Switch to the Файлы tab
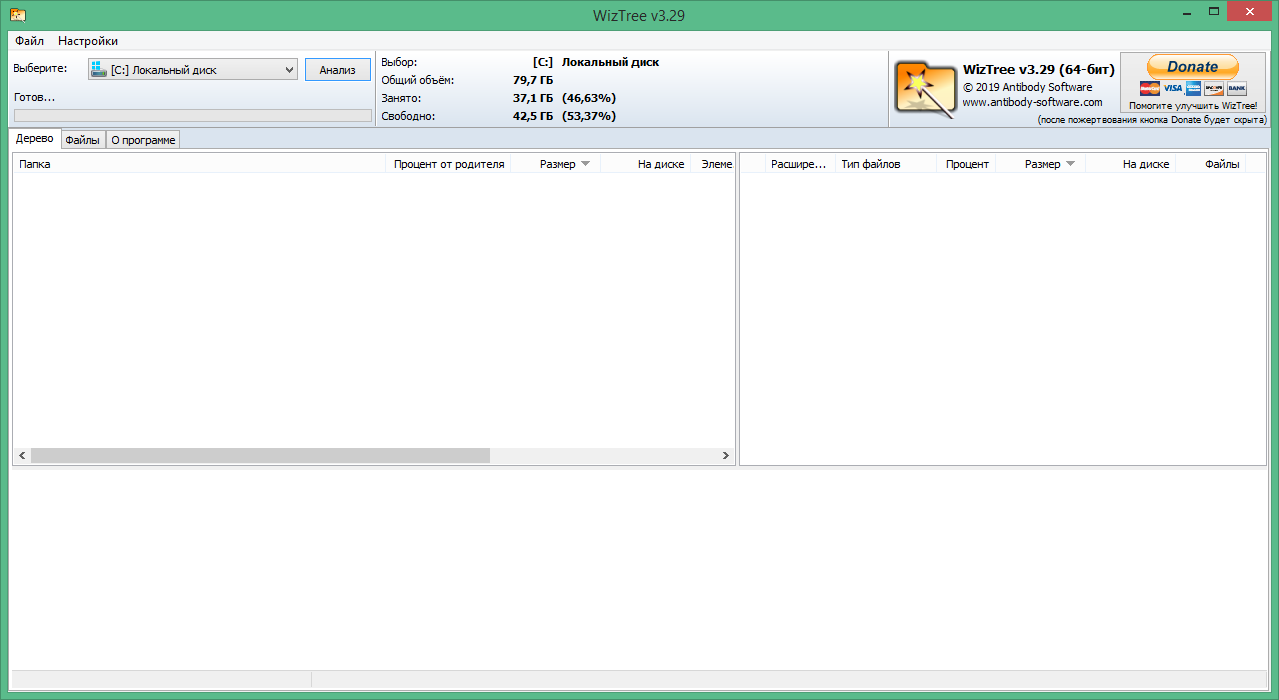 pos(82,140)
